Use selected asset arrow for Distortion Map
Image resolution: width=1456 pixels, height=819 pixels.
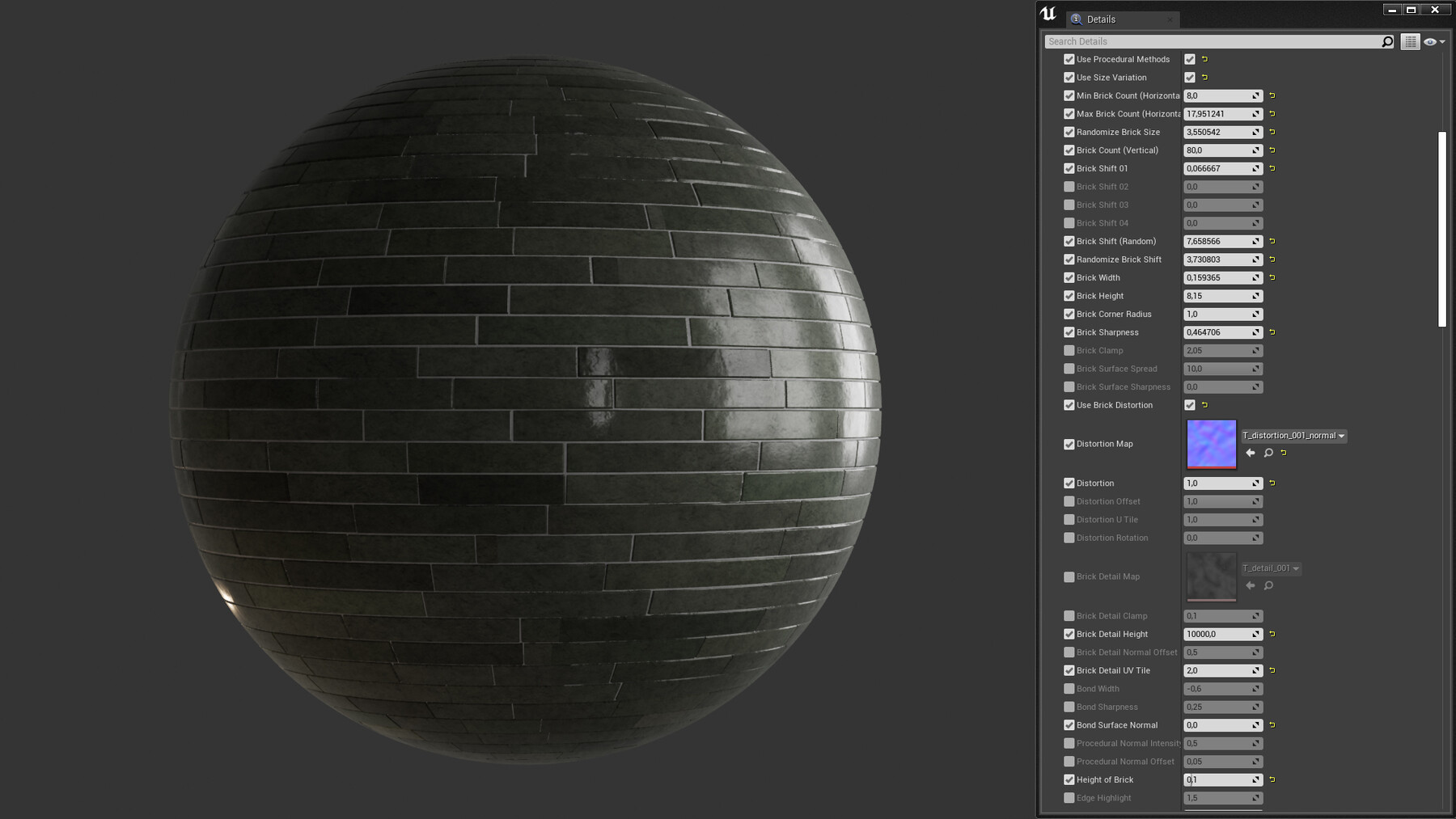tap(1251, 453)
